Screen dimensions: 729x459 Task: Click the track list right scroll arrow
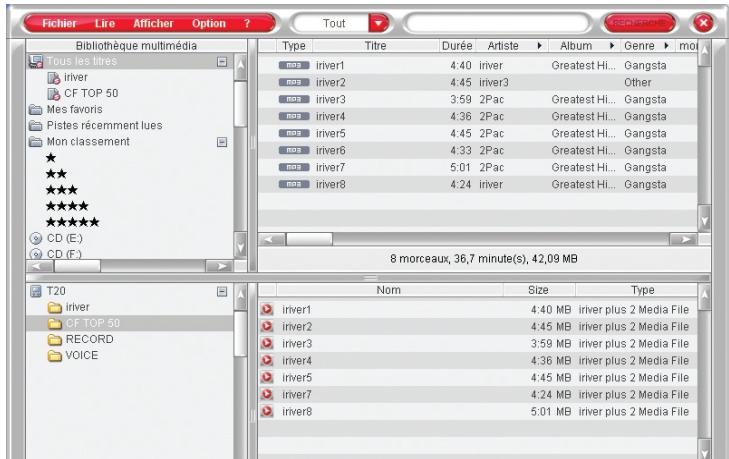(x=683, y=239)
